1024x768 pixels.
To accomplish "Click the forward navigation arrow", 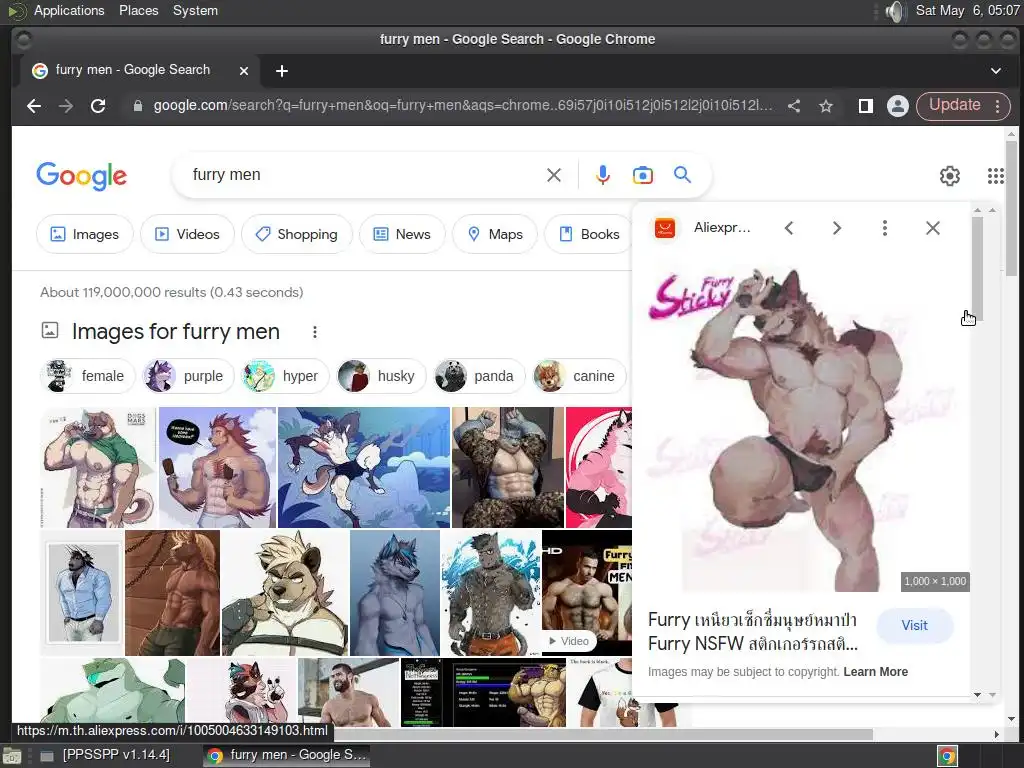I will pyautogui.click(x=66, y=106).
